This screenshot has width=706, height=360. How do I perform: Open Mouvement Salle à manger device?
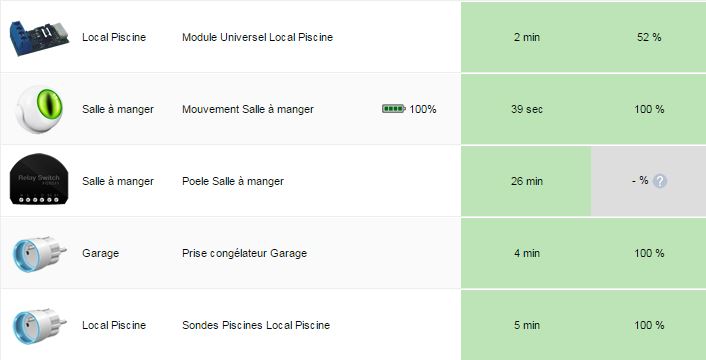(248, 109)
